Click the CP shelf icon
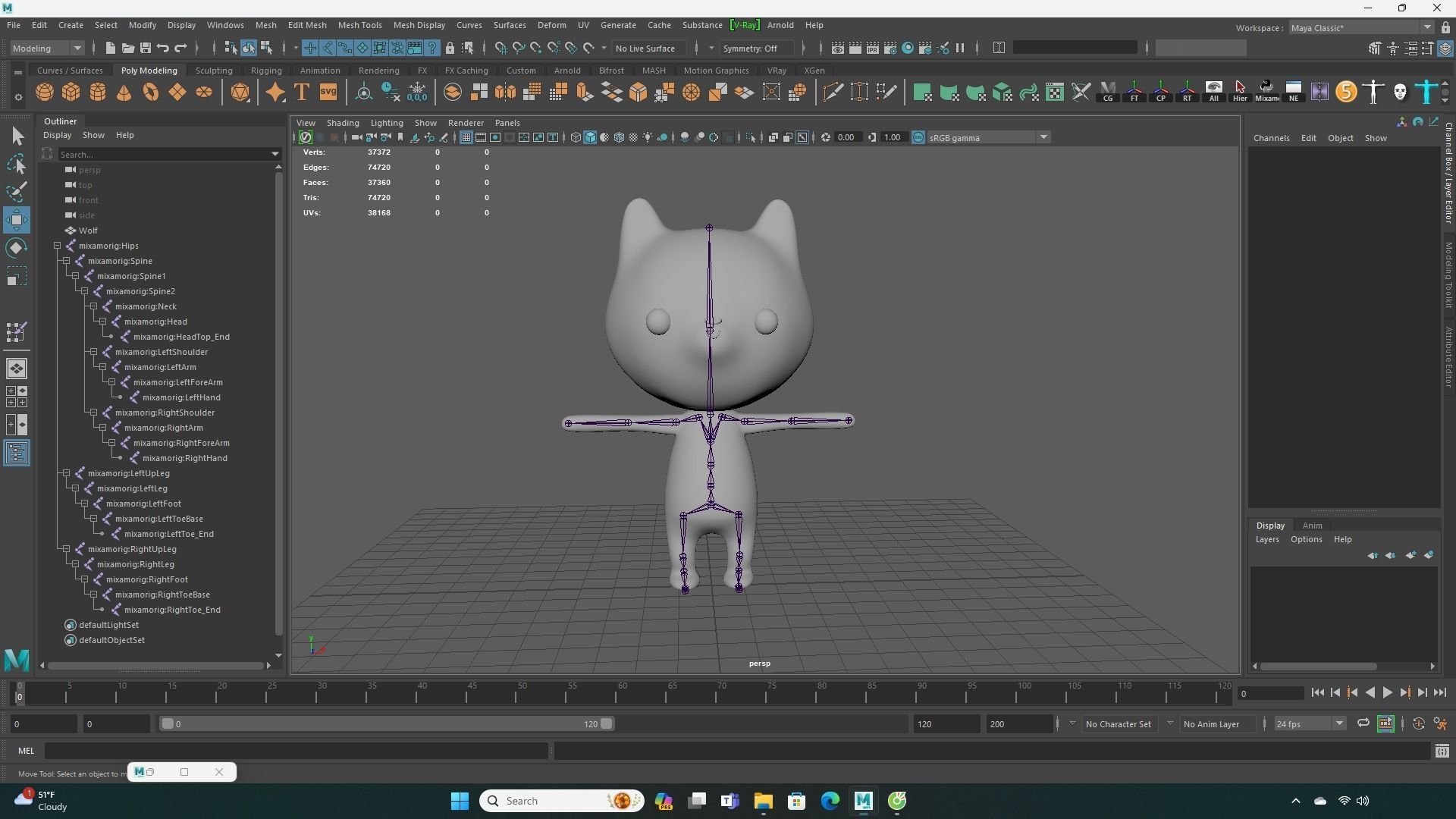This screenshot has height=819, width=1456. 1161,93
